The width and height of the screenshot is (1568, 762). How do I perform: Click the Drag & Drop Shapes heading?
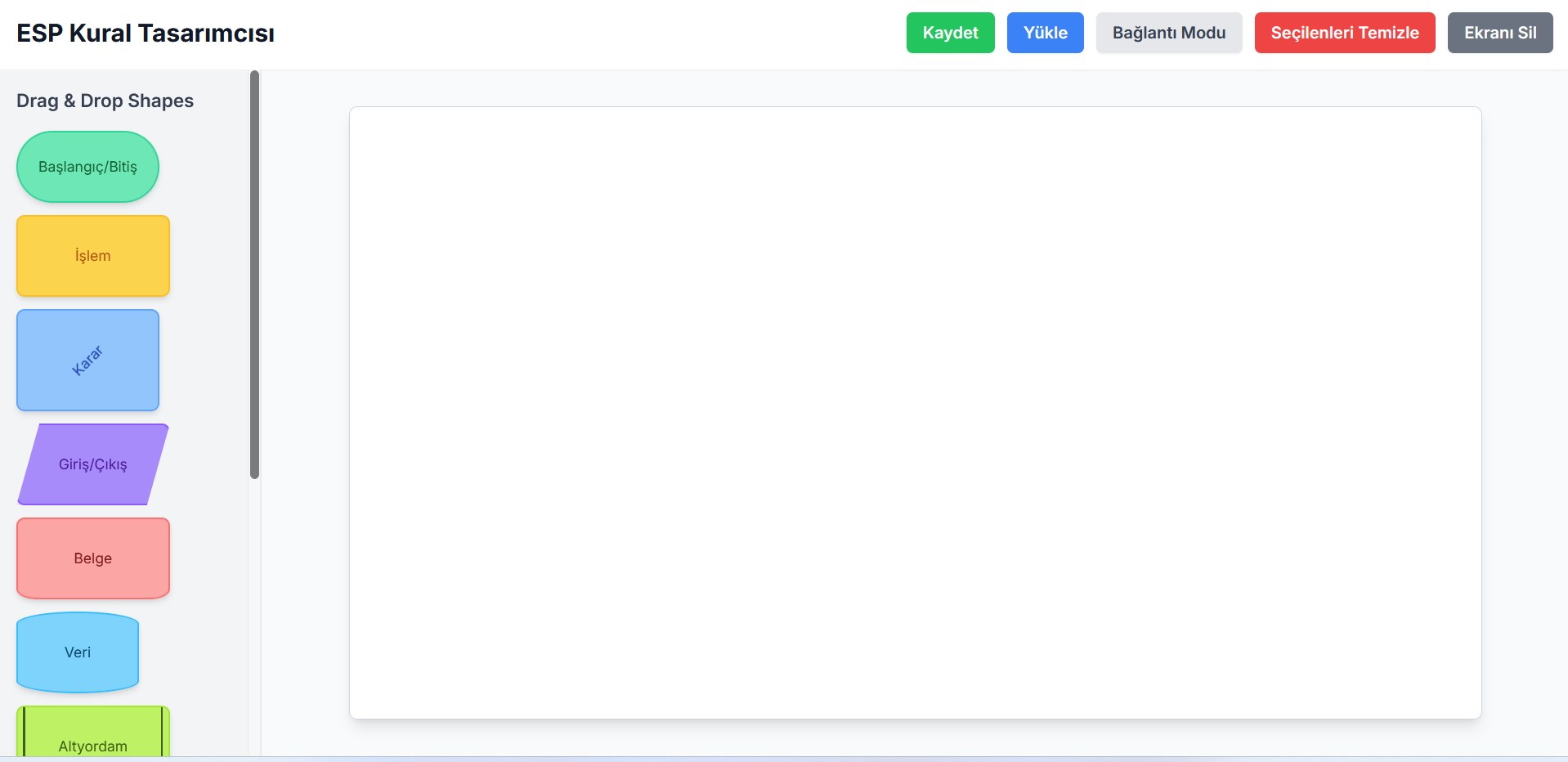click(105, 101)
